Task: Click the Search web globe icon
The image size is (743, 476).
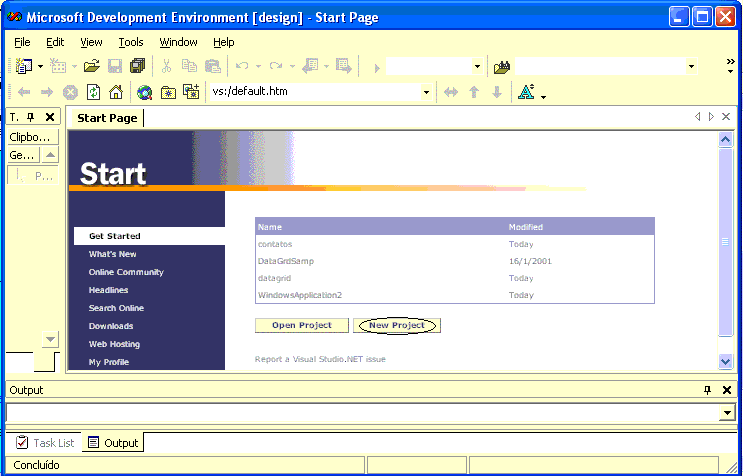Action: (x=145, y=92)
